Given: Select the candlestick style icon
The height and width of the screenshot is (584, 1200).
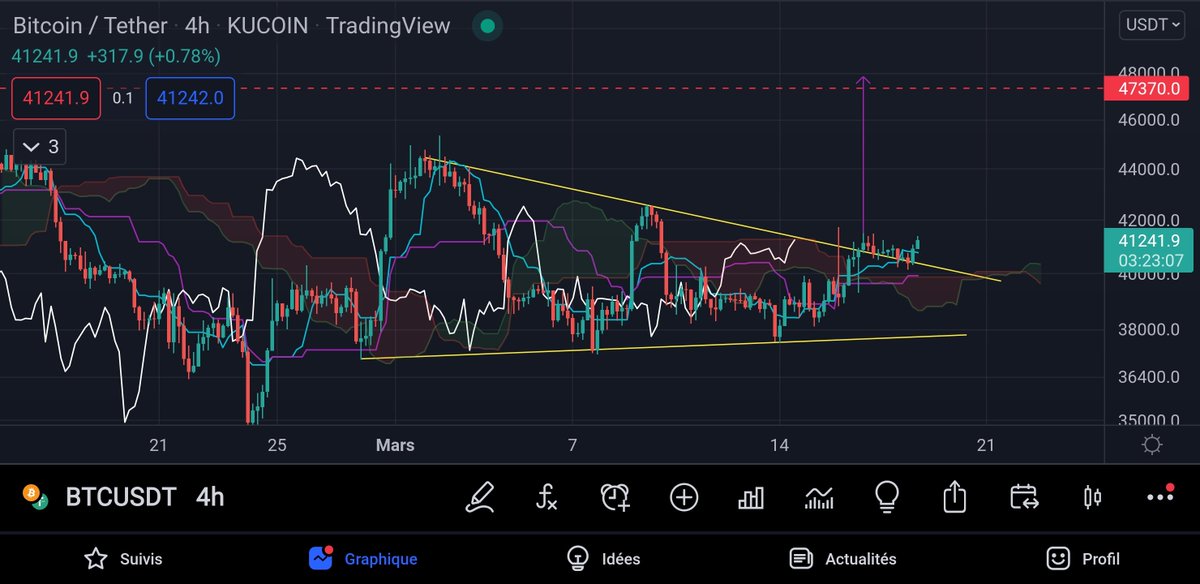Looking at the screenshot, I should click(1092, 496).
